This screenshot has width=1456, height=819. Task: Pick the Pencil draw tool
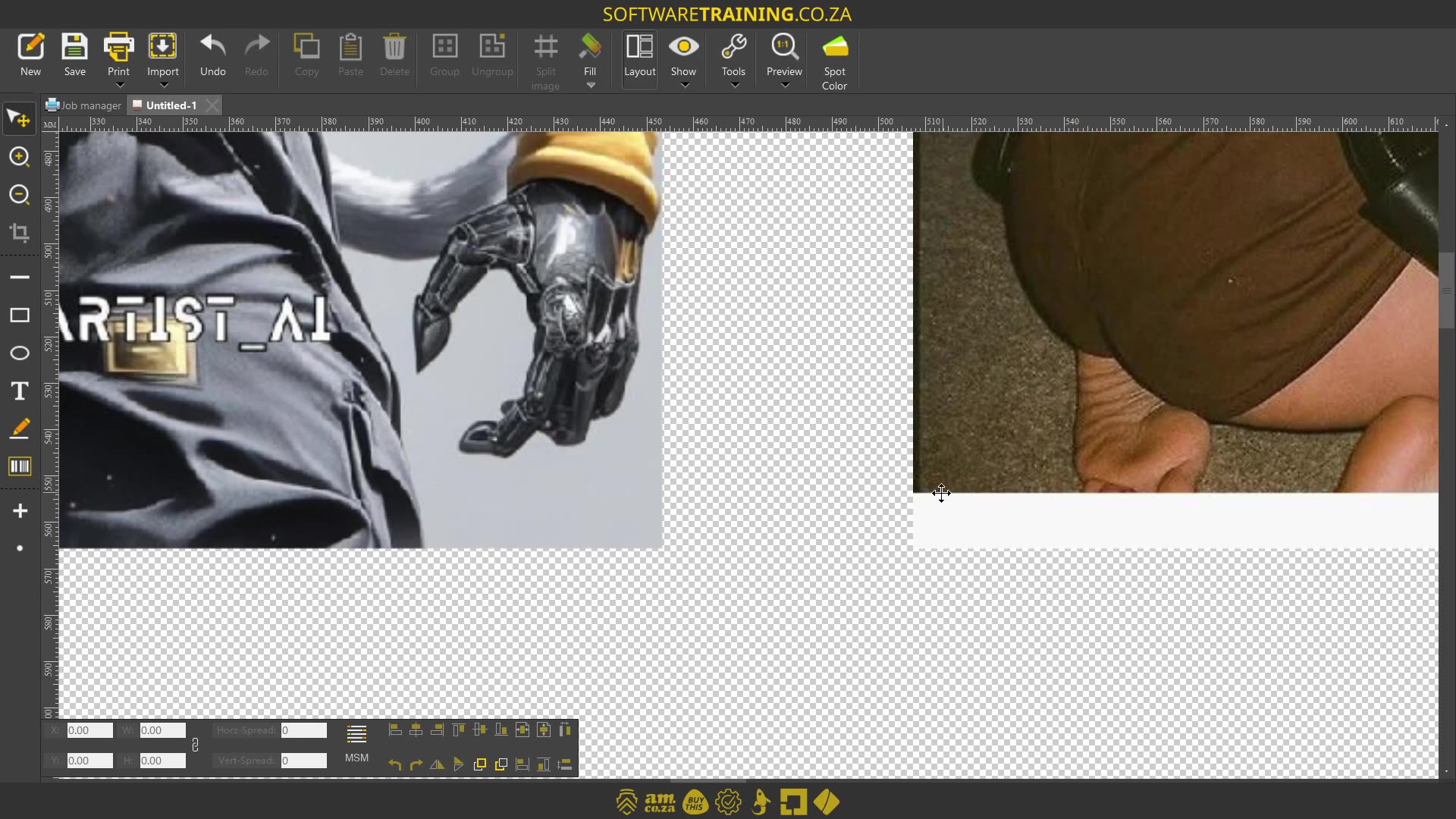point(19,429)
